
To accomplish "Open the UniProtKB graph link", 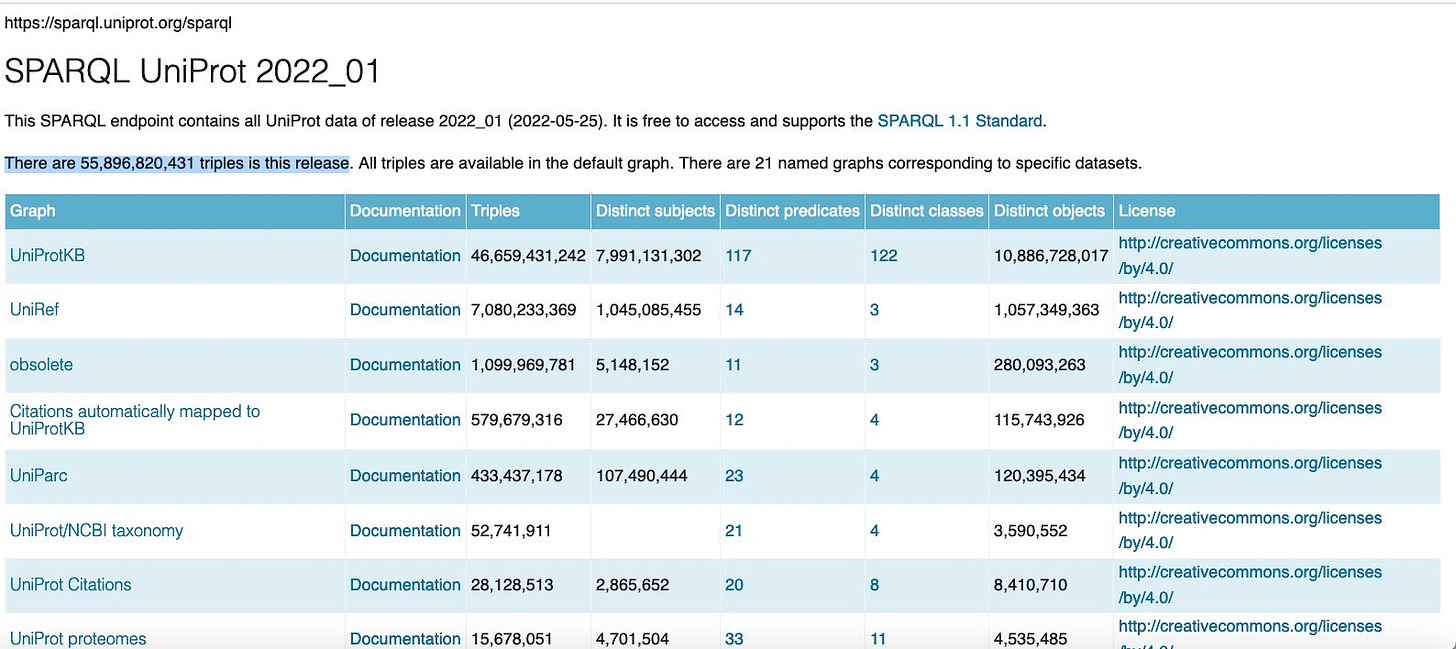I will 47,255.
